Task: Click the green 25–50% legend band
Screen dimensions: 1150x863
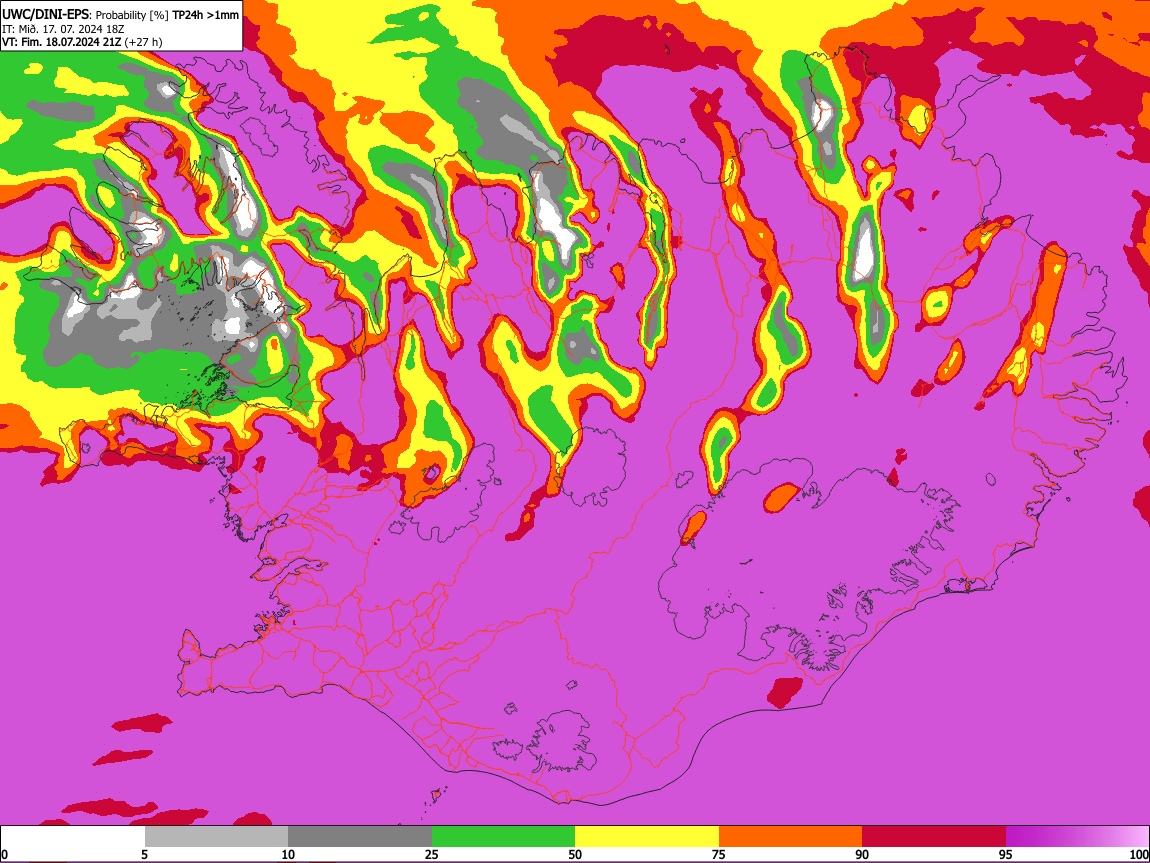Action: point(503,837)
